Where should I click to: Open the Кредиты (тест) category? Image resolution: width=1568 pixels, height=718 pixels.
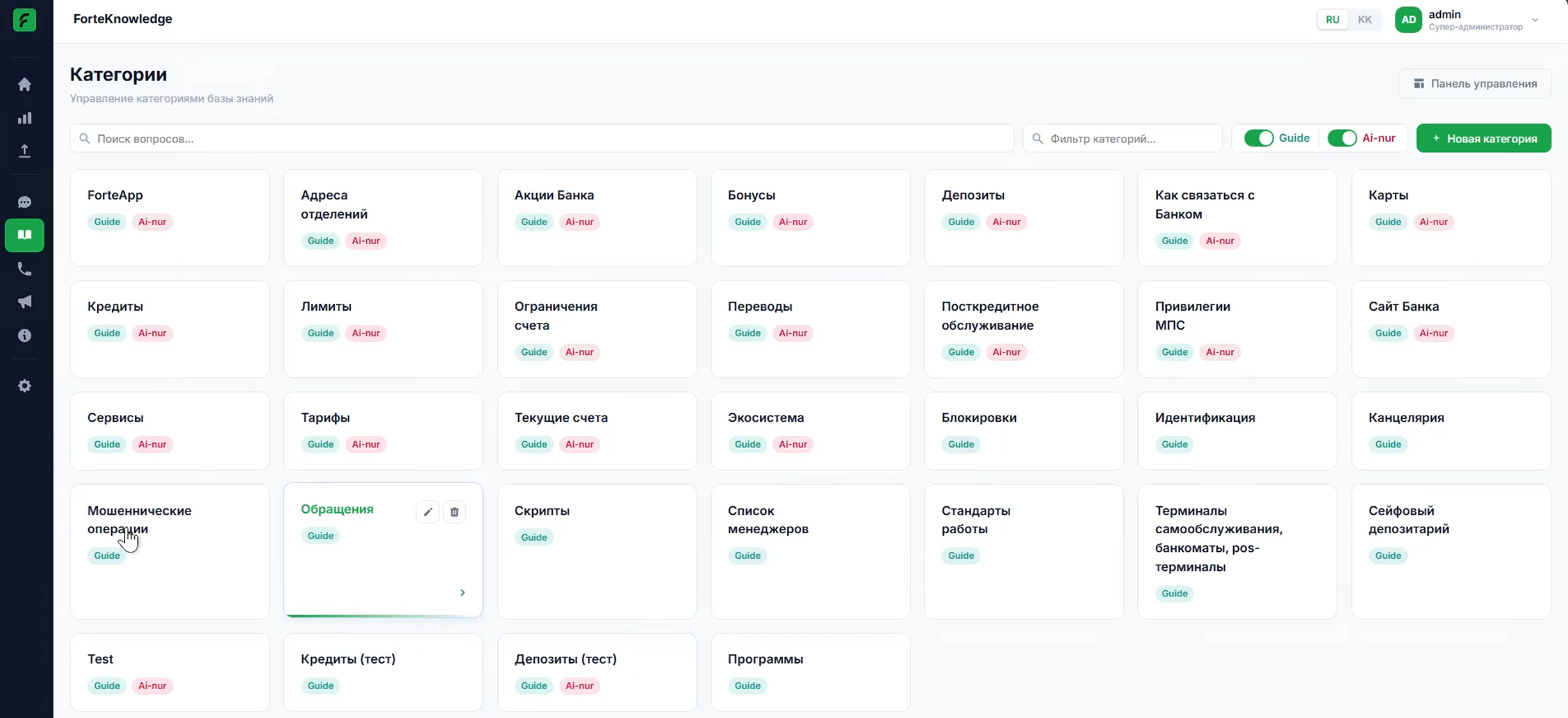383,672
